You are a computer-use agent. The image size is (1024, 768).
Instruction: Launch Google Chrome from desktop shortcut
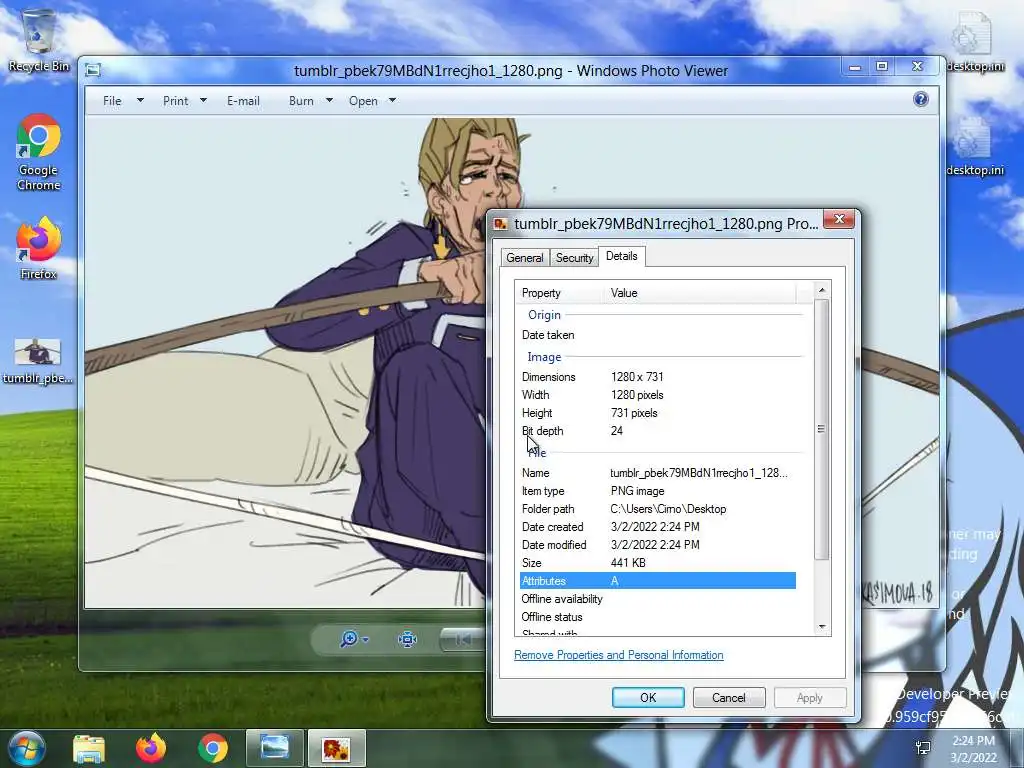pos(39,153)
